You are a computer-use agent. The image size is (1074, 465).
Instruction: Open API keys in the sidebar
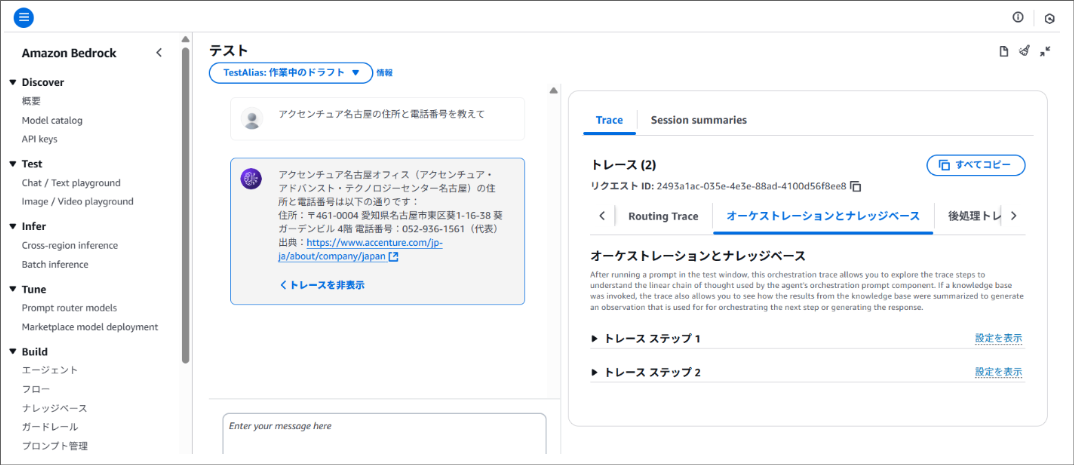[x=40, y=139]
